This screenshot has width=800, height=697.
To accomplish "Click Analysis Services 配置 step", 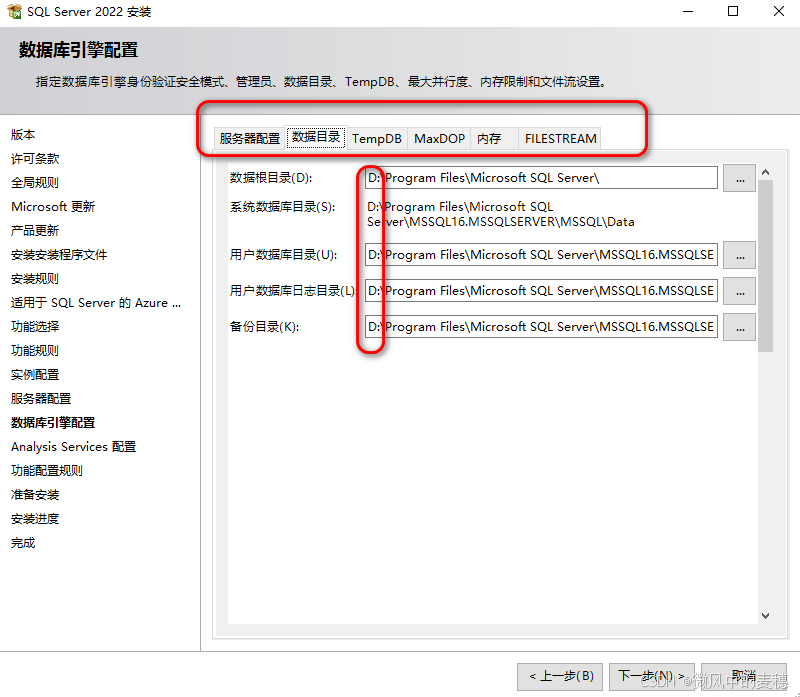I will [73, 446].
